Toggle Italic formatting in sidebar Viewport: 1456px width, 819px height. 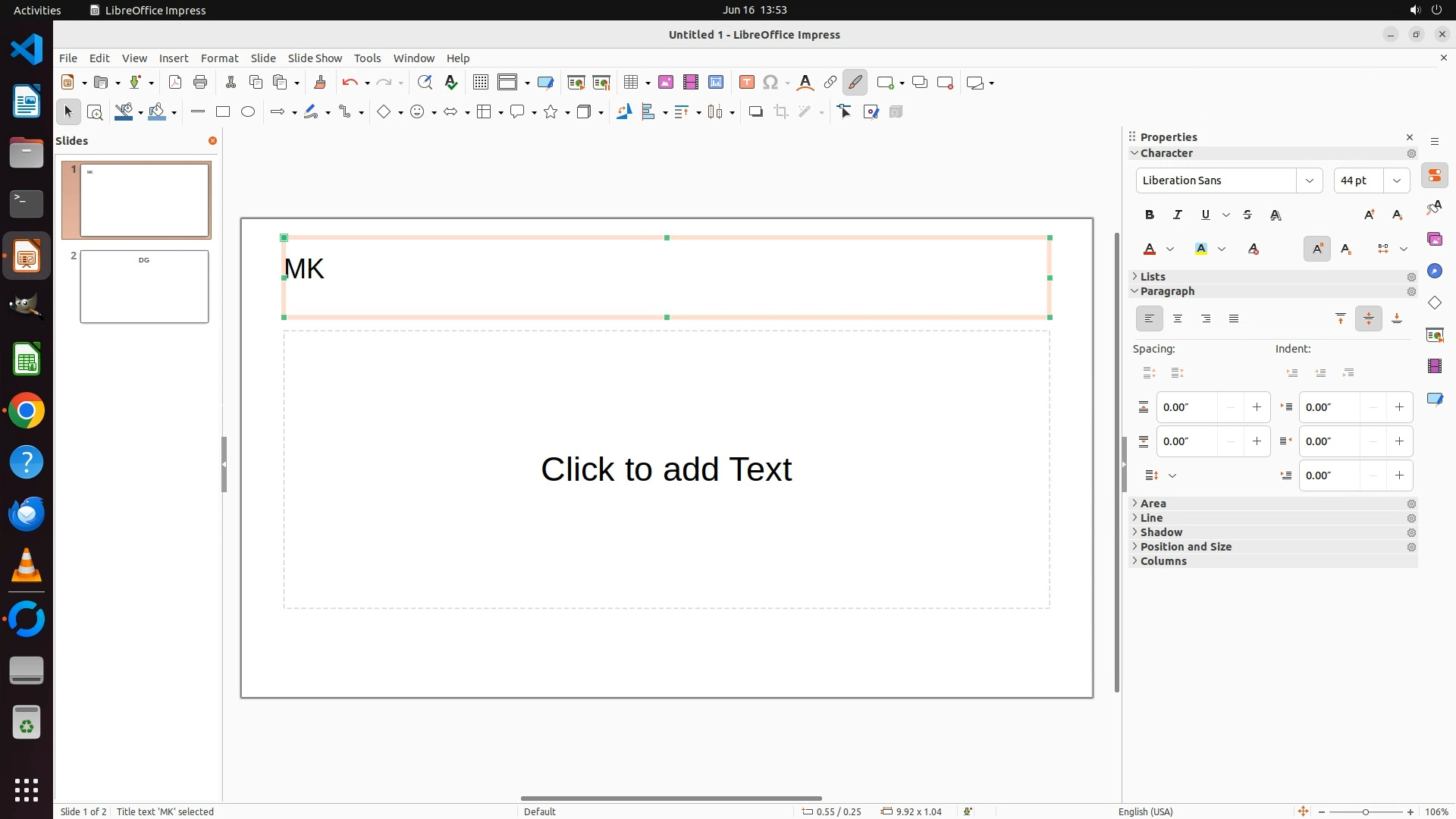pyautogui.click(x=1177, y=215)
